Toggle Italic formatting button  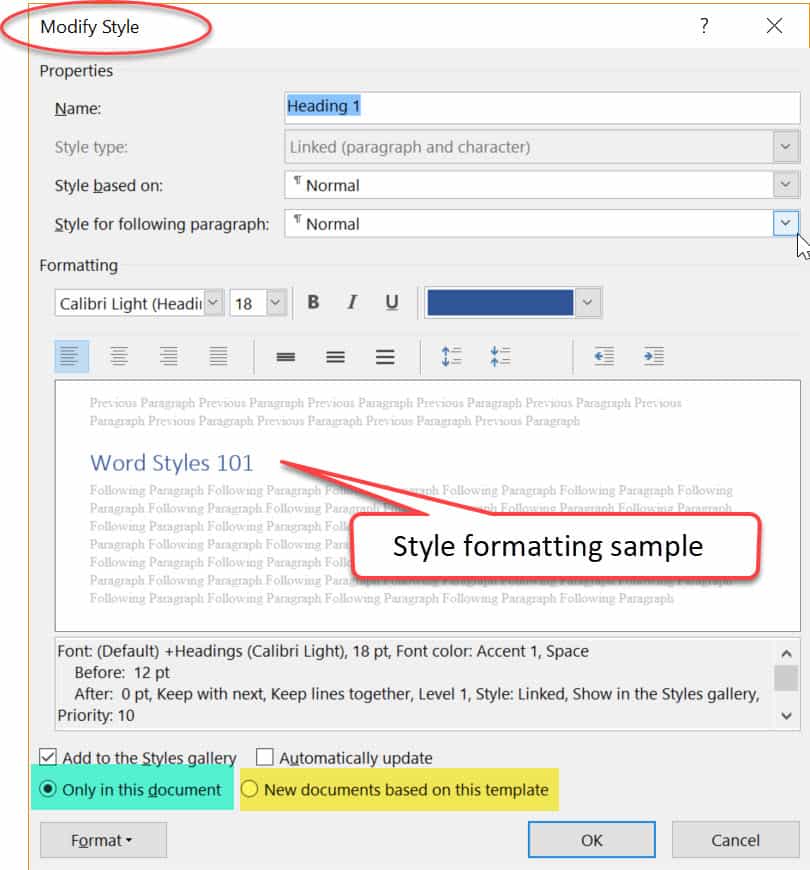click(352, 302)
